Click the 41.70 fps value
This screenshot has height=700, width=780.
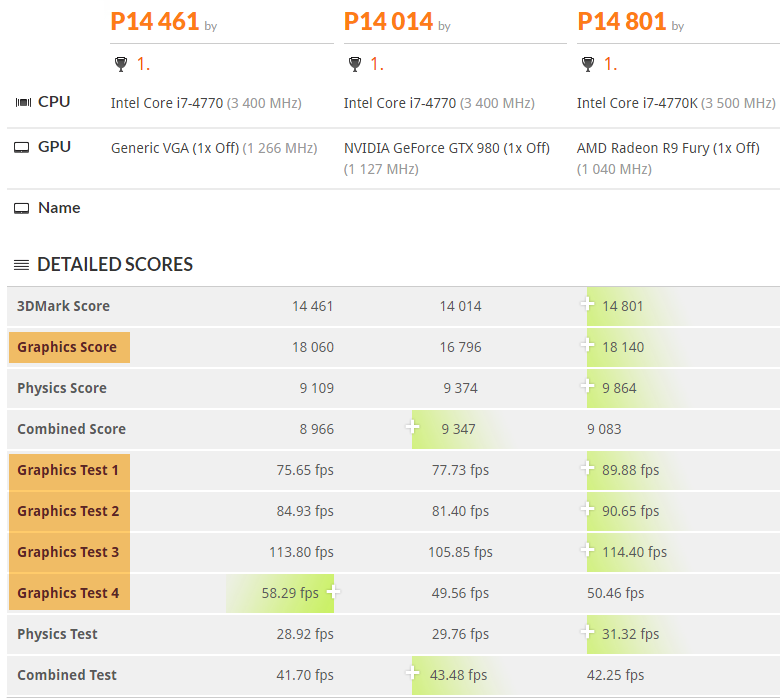click(305, 675)
